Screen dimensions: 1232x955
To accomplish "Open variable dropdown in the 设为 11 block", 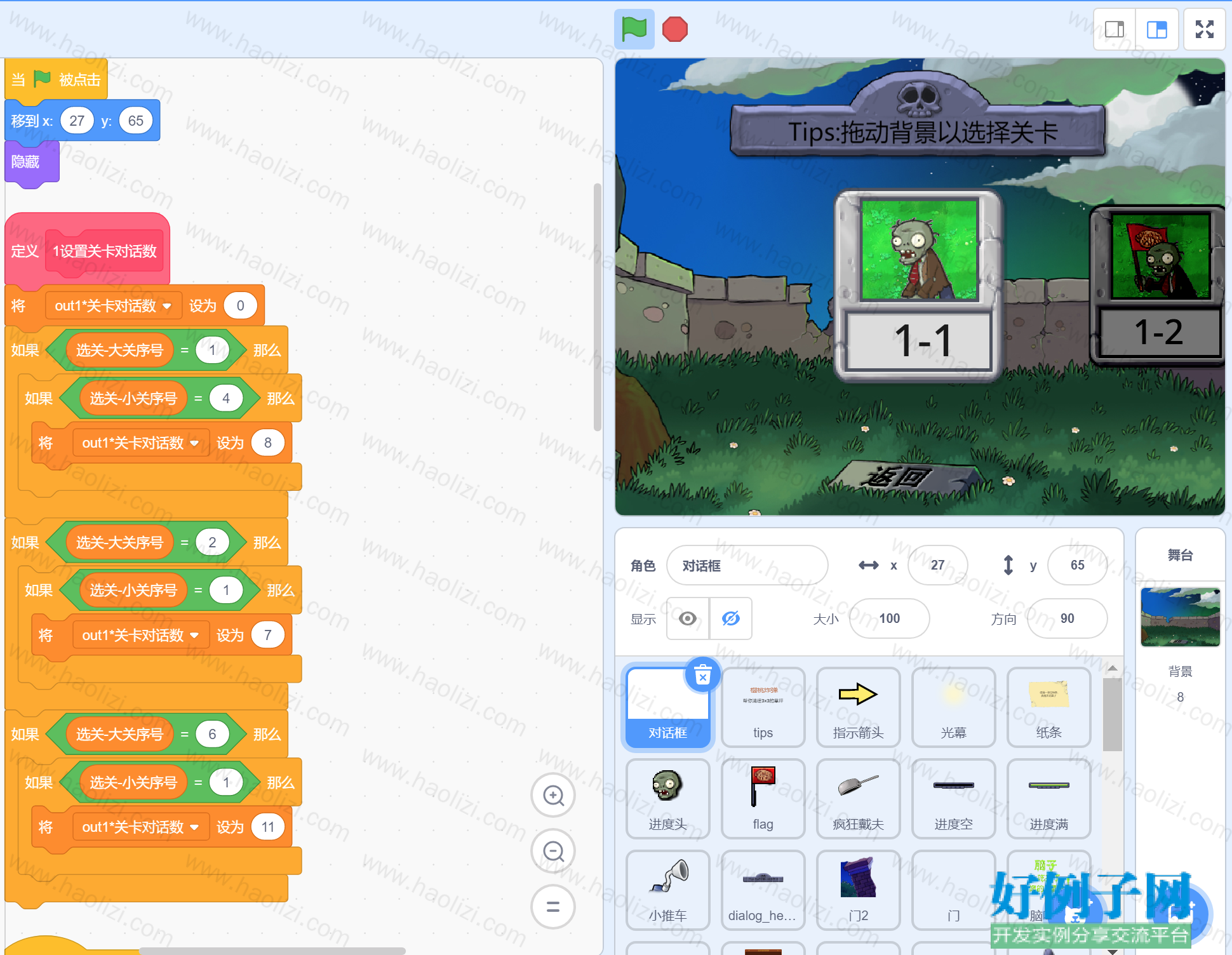I will [141, 827].
